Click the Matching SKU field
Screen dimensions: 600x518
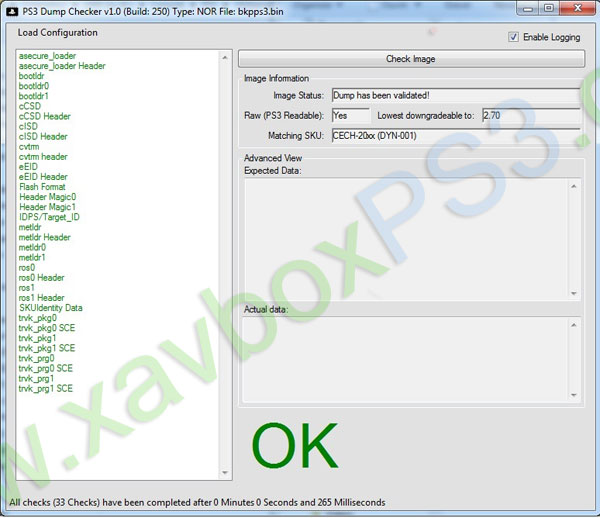click(x=456, y=135)
